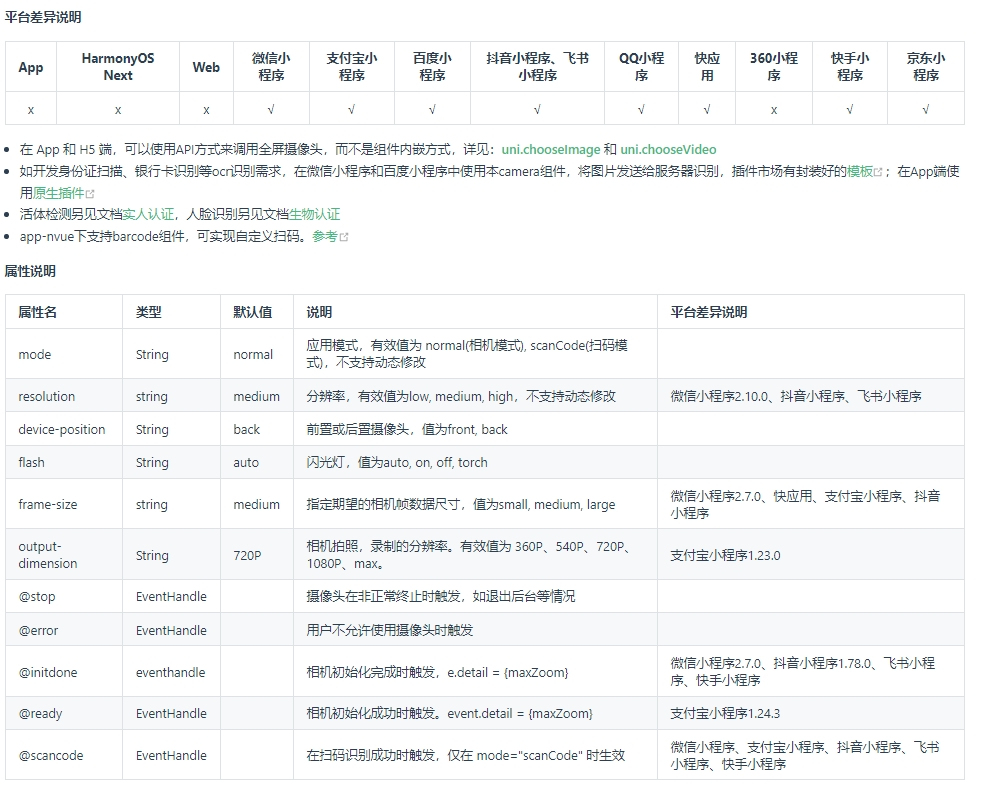
Task: Click the 属性说明 section heading
Action: [x=30, y=271]
